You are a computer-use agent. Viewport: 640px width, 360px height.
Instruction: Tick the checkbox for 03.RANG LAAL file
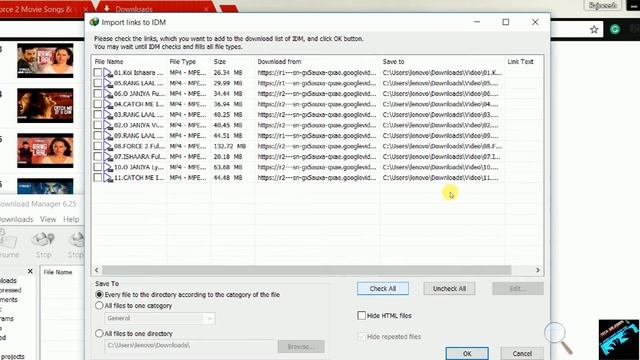[98, 115]
